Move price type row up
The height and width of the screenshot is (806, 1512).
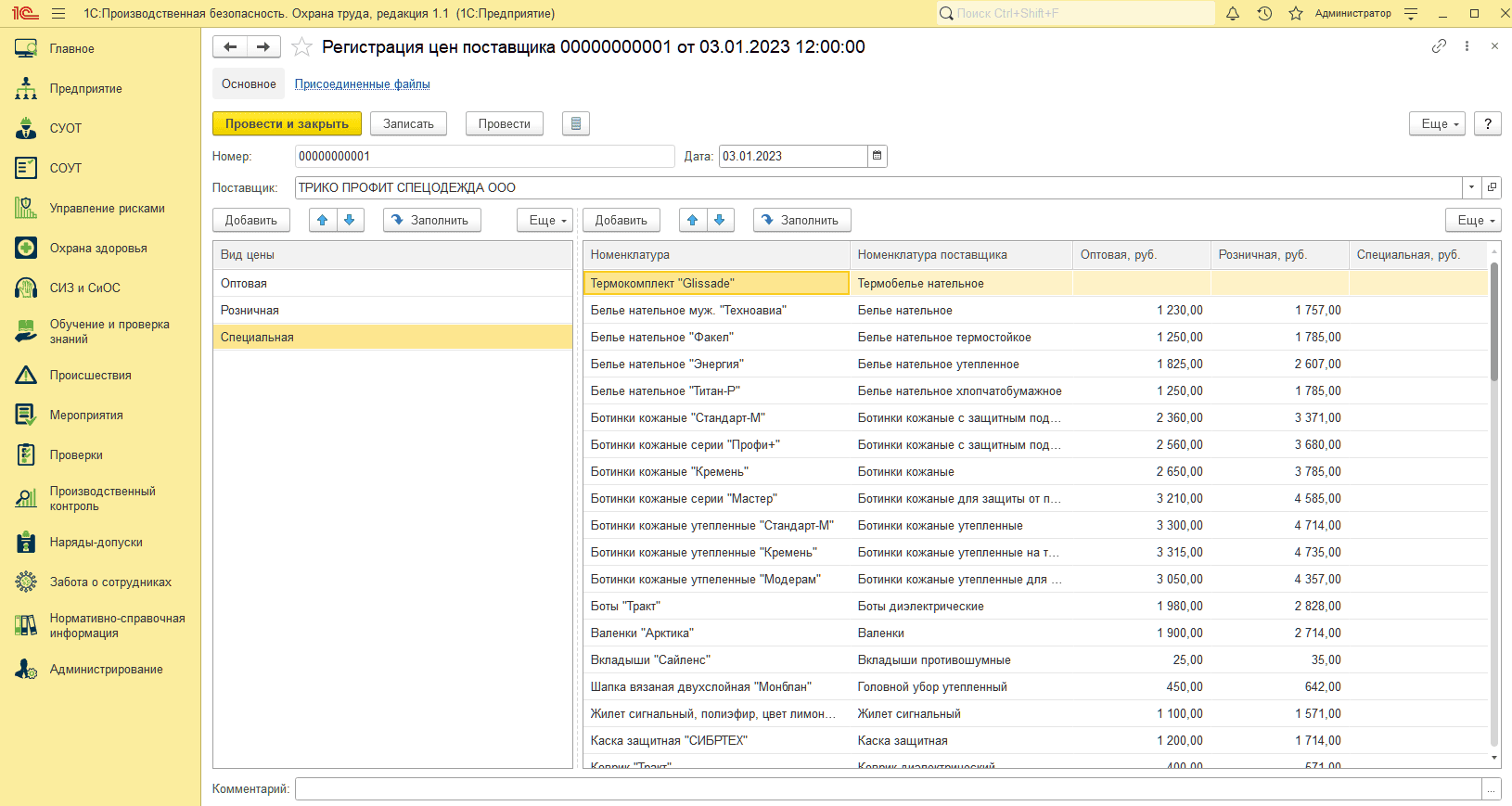tap(323, 220)
